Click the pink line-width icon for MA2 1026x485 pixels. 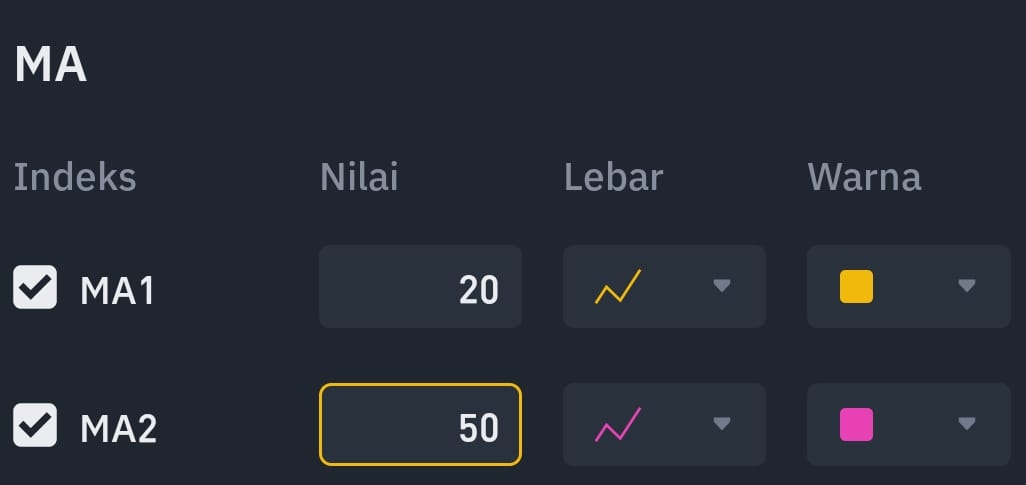click(618, 425)
